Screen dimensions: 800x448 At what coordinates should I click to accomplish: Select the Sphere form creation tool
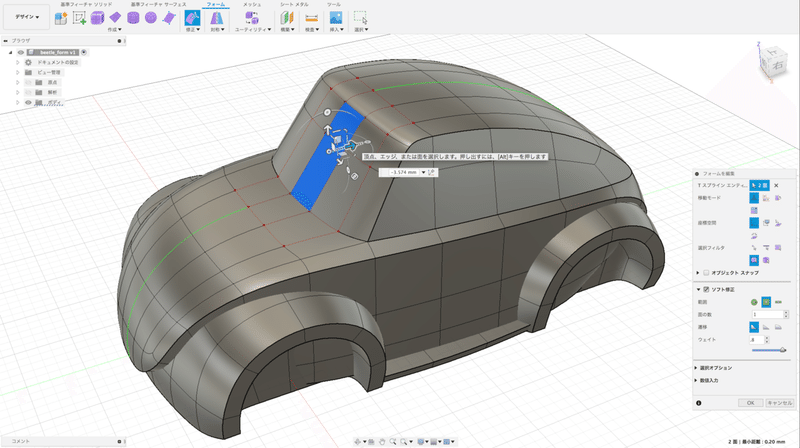click(149, 18)
